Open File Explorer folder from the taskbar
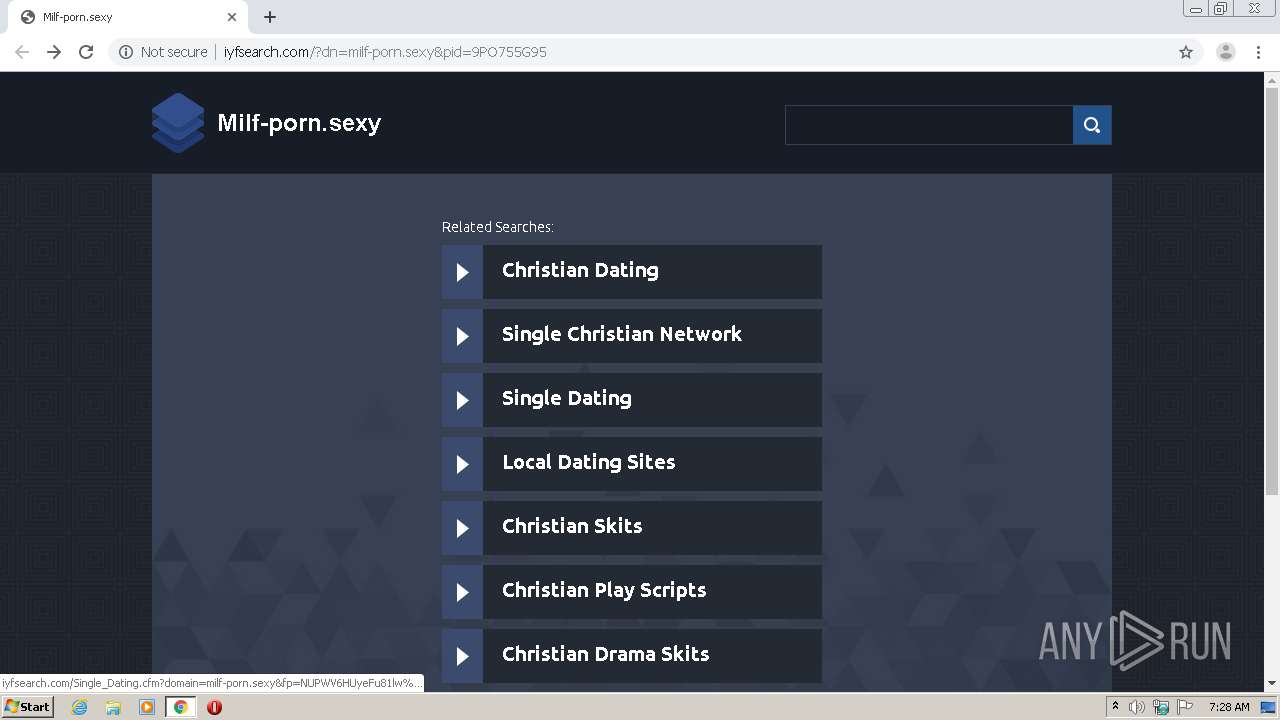 click(113, 707)
